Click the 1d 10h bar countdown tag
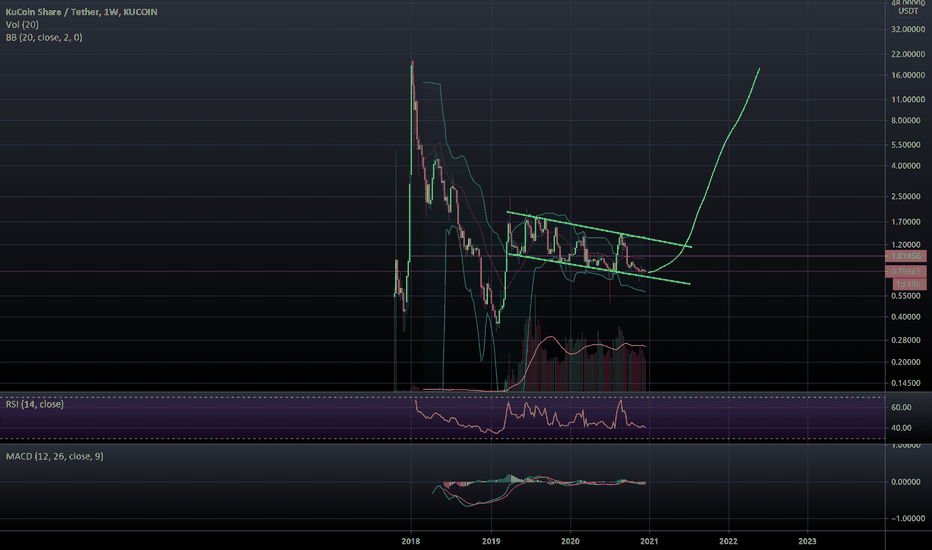Screen dimensions: 932x550 (x=909, y=284)
